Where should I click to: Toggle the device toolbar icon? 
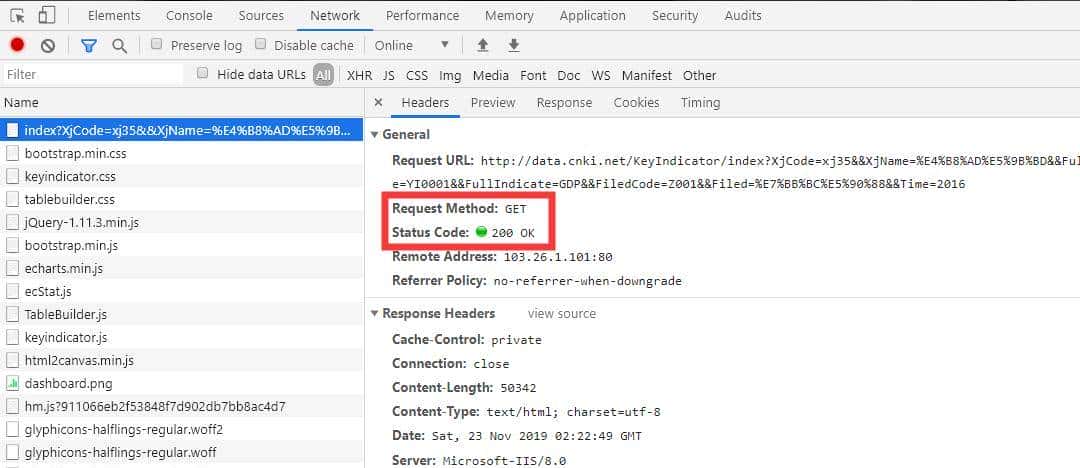[x=47, y=16]
